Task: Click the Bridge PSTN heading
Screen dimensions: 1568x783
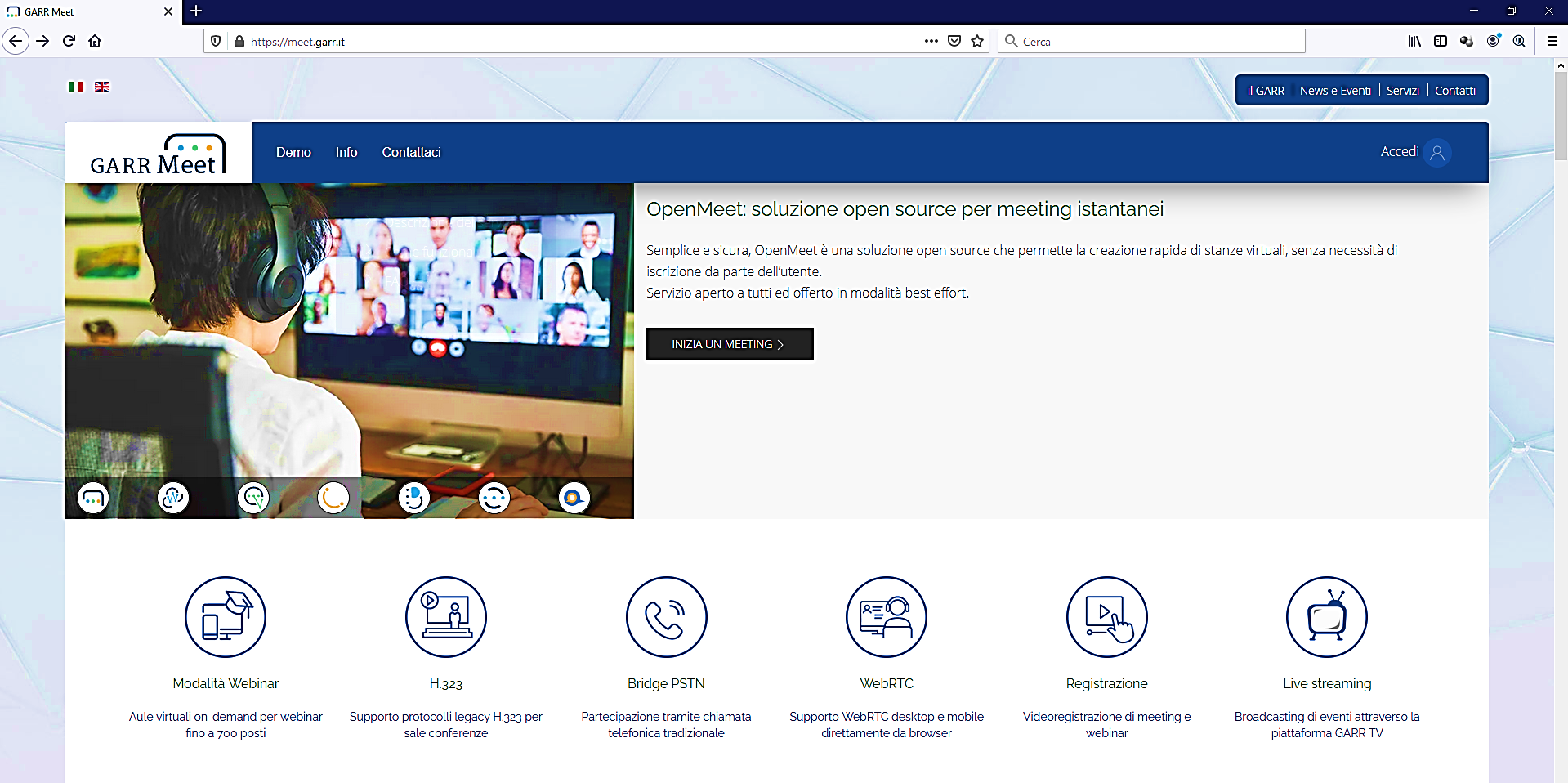Action: 666,683
